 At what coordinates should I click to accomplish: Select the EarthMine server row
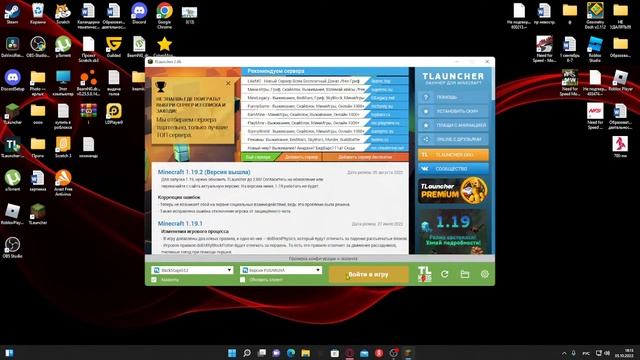324,115
